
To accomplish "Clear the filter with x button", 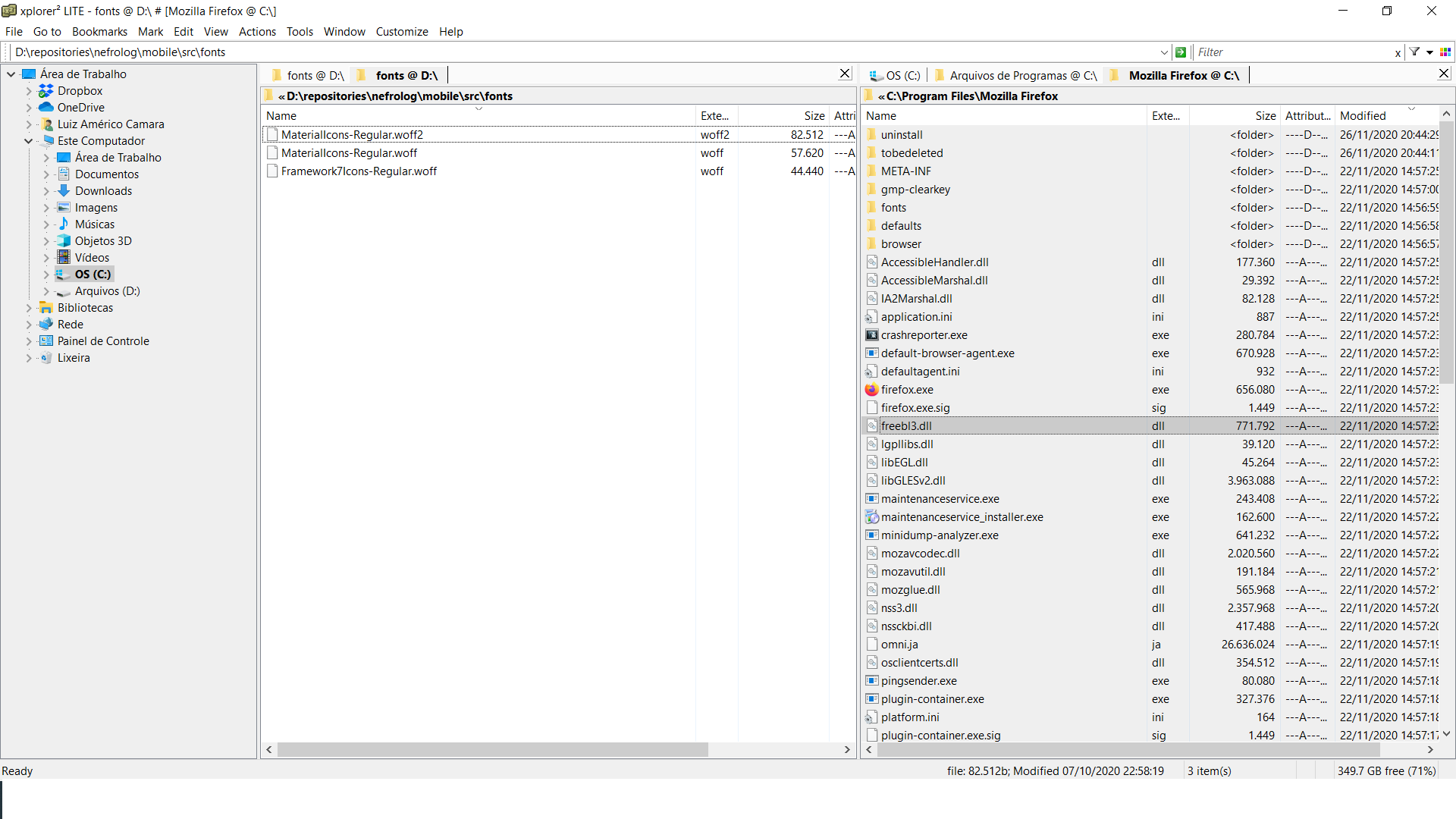I will [1398, 53].
